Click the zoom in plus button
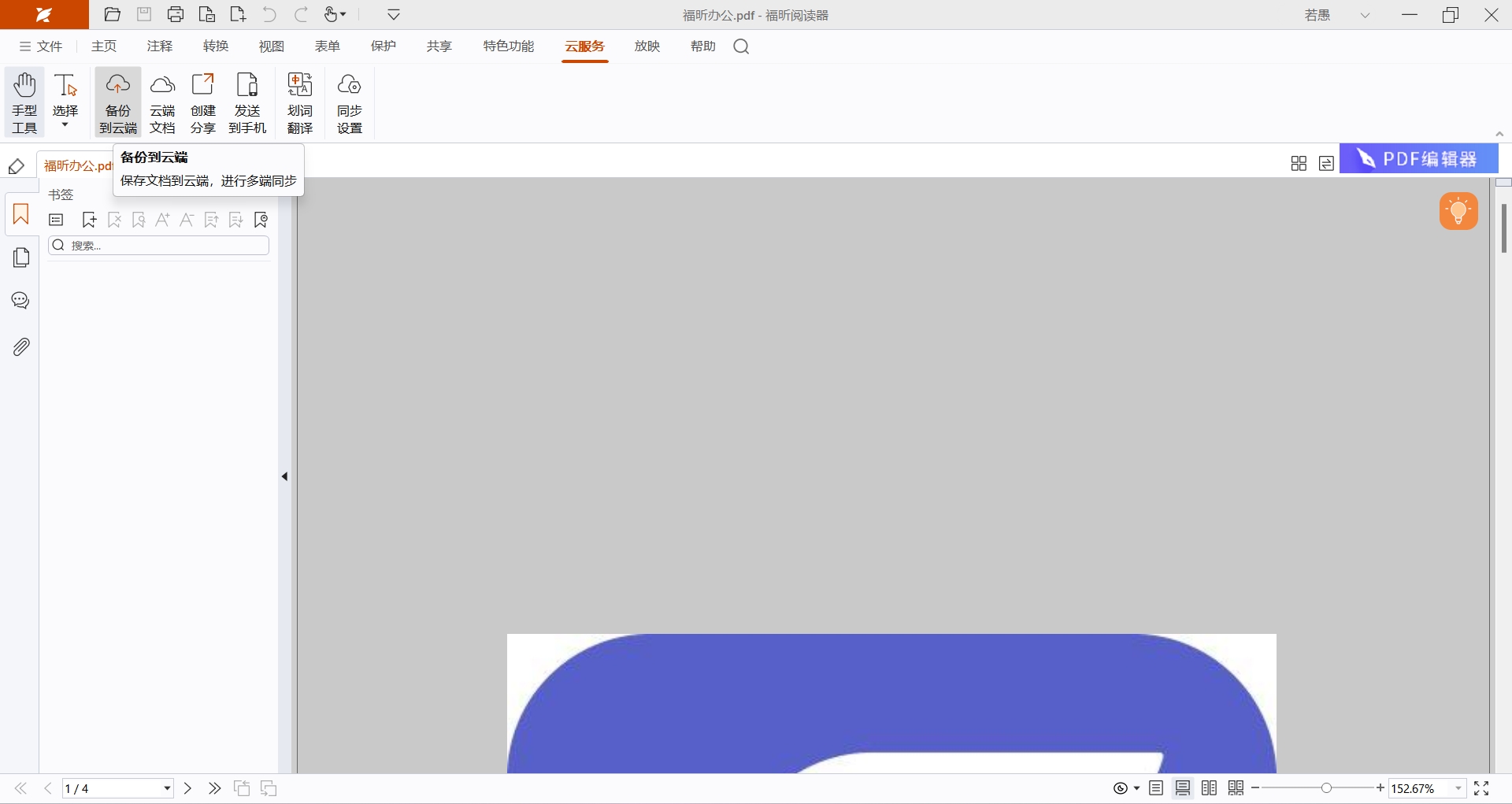 (1380, 788)
